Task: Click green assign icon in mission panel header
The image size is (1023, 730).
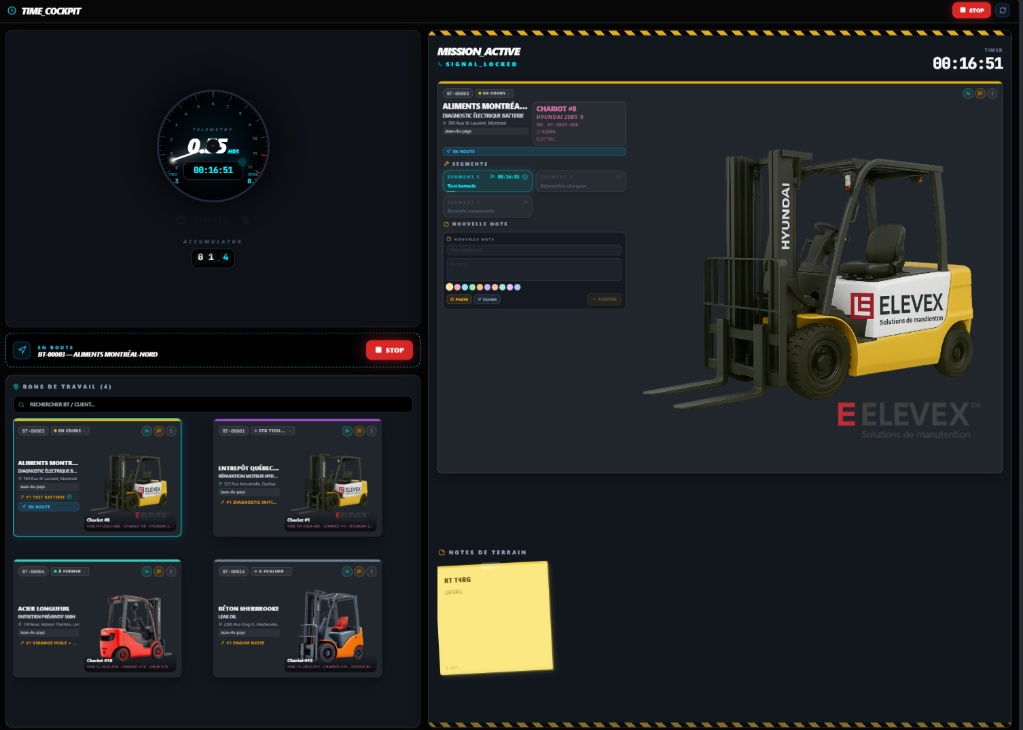Action: [968, 94]
